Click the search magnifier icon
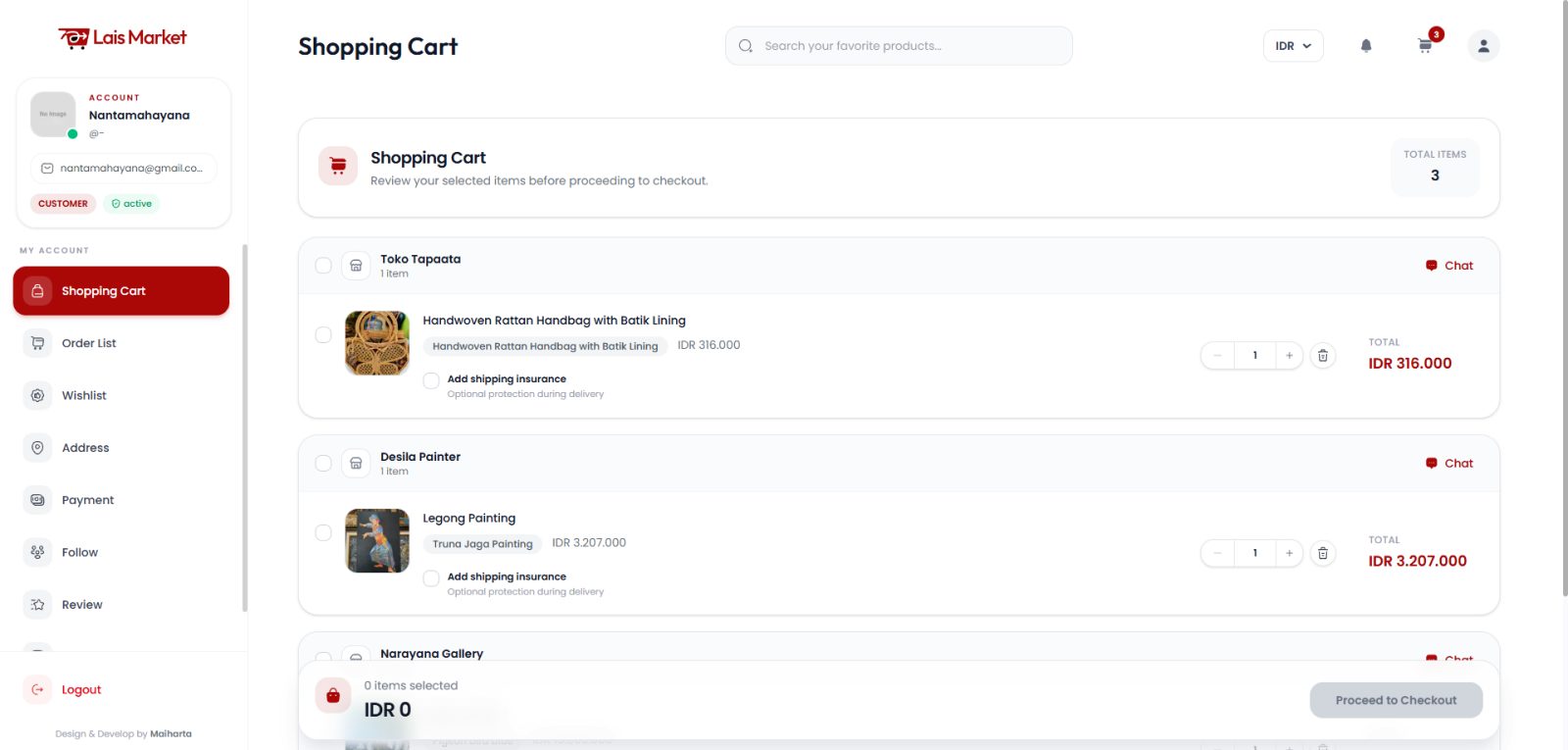The width and height of the screenshot is (1568, 750). [746, 46]
